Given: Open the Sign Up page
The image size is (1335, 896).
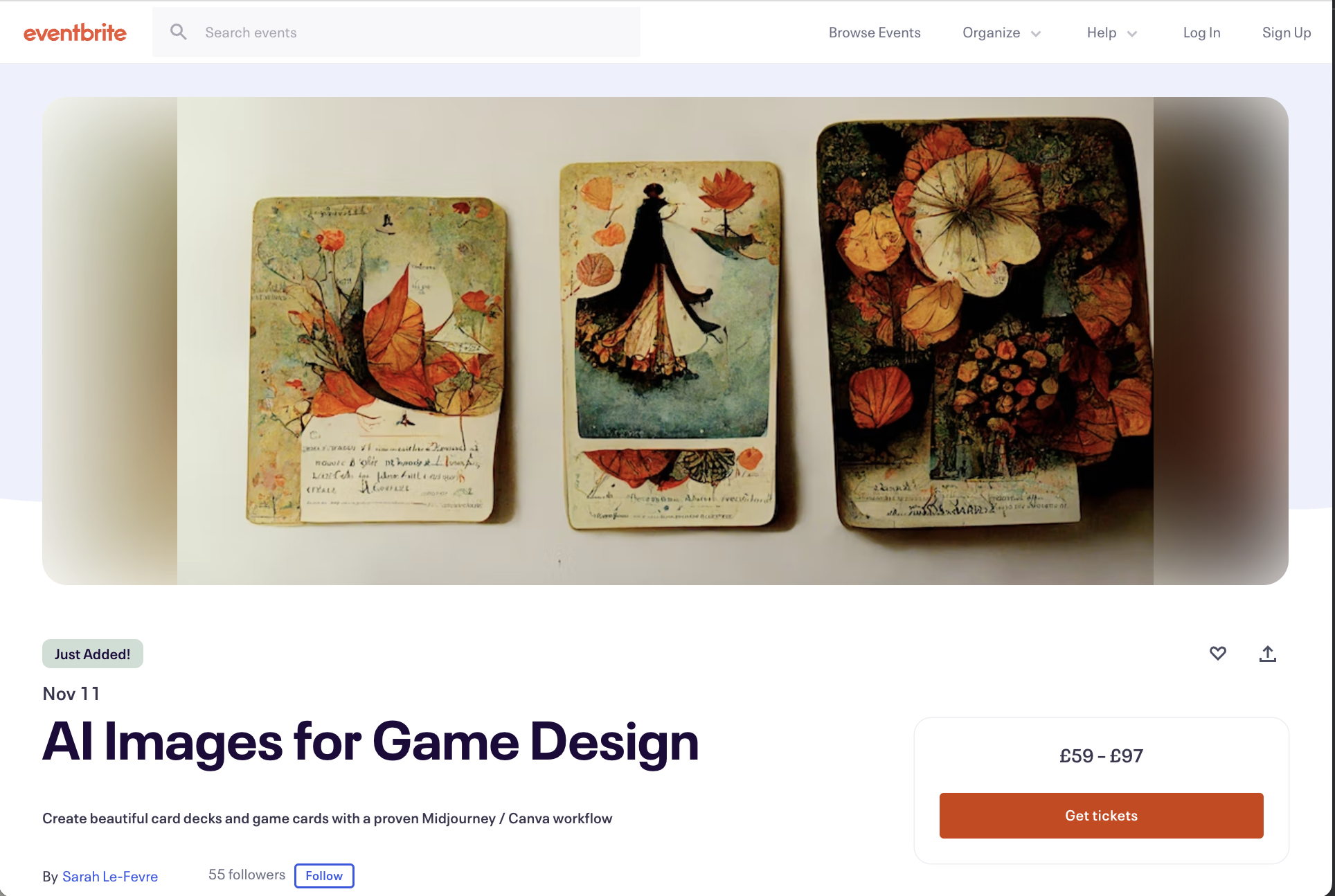Looking at the screenshot, I should [1286, 33].
